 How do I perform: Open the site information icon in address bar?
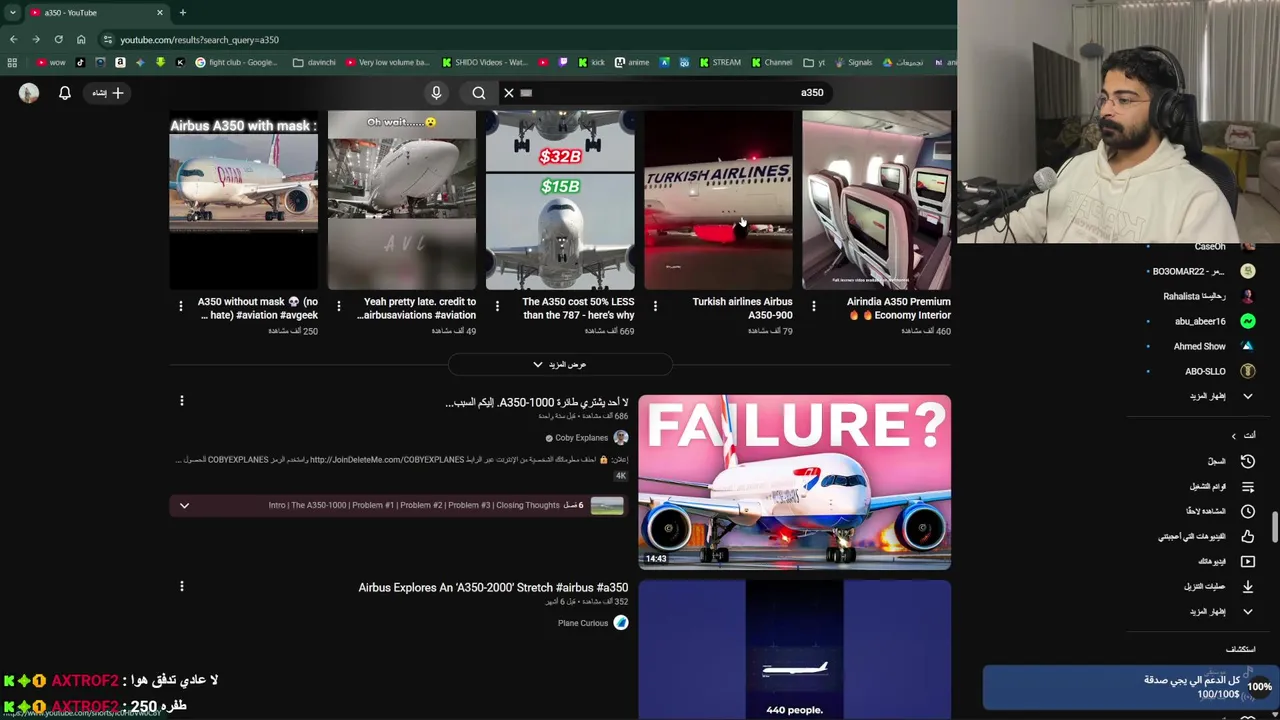108,40
